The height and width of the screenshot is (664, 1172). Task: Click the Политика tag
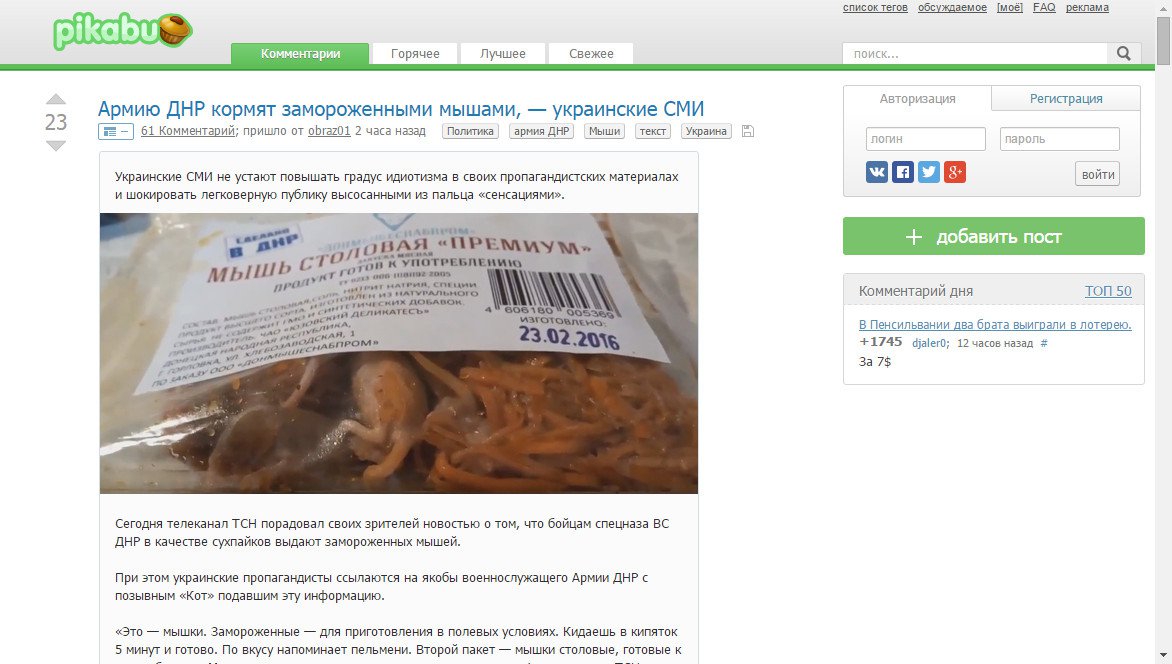tap(470, 132)
